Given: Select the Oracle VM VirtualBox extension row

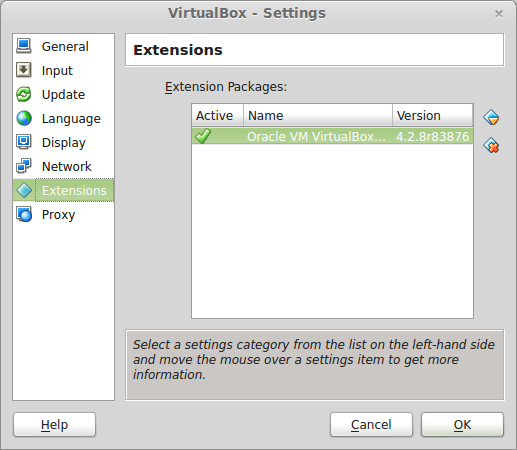Looking at the screenshot, I should tap(332, 136).
